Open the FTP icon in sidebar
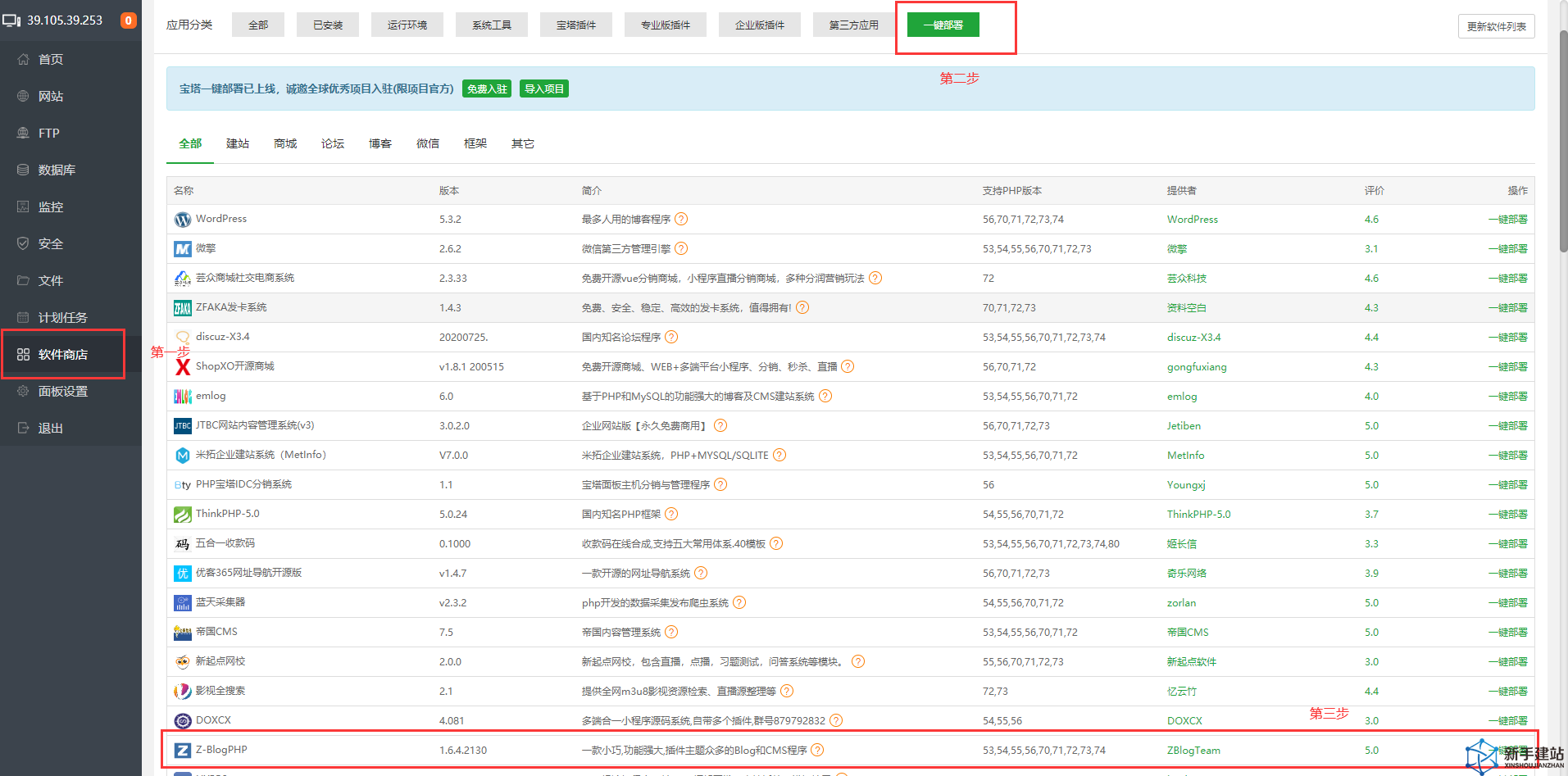This screenshot has width=1568, height=776. [x=23, y=133]
